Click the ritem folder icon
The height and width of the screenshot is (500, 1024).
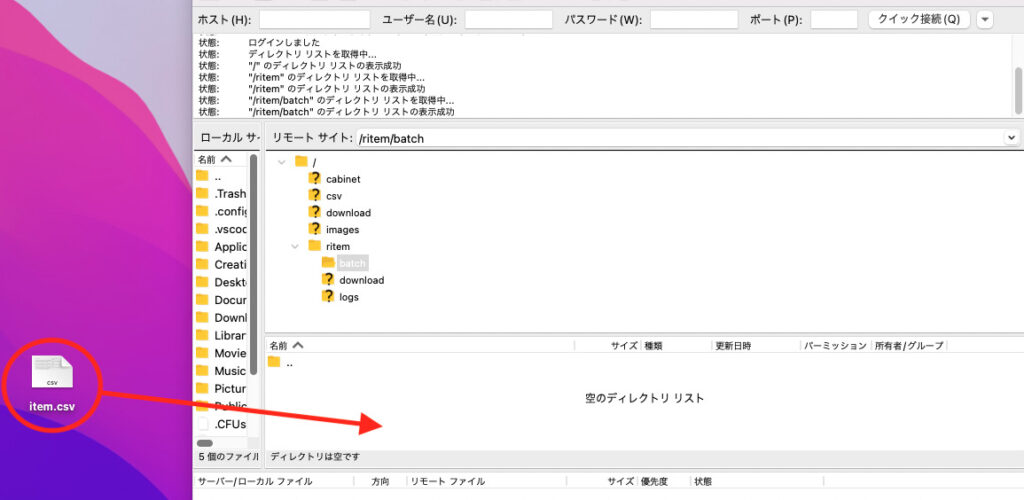315,245
